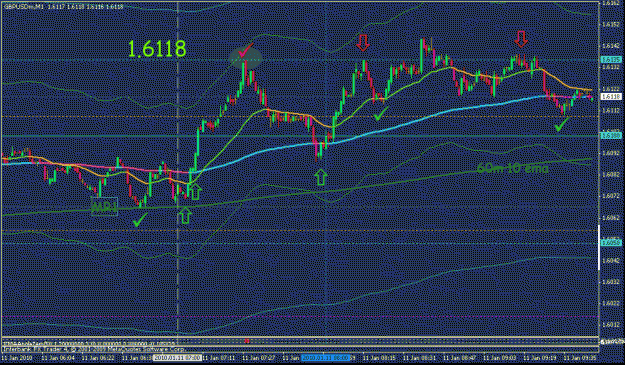Click the red marker in indicator sub-window

pos(247,341)
